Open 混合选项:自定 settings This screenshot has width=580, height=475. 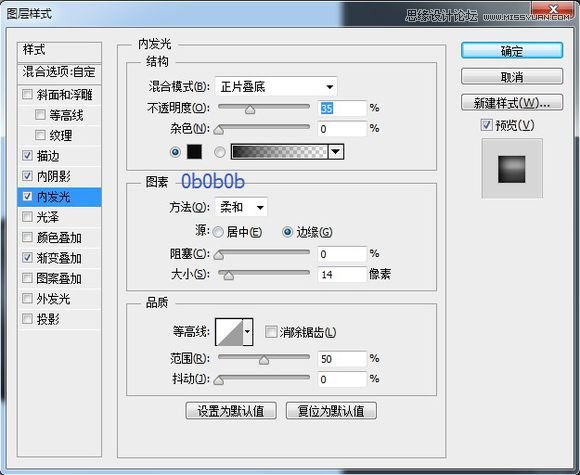(x=59, y=73)
